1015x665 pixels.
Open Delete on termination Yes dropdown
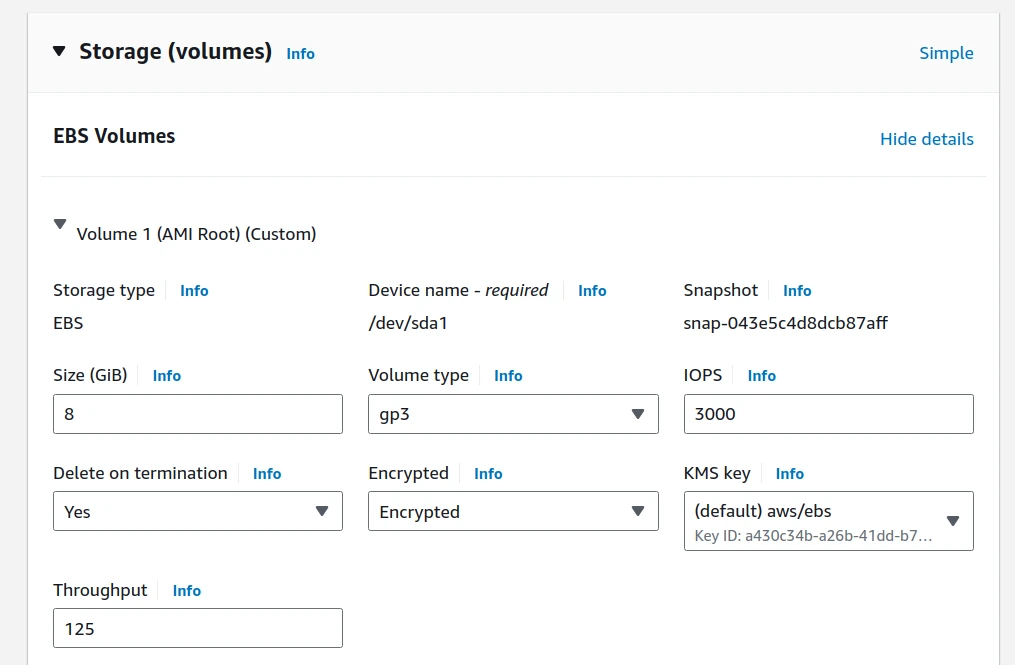click(x=197, y=512)
